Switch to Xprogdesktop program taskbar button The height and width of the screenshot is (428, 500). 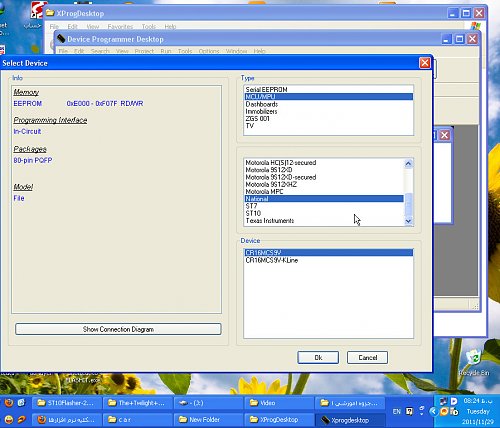(350, 420)
